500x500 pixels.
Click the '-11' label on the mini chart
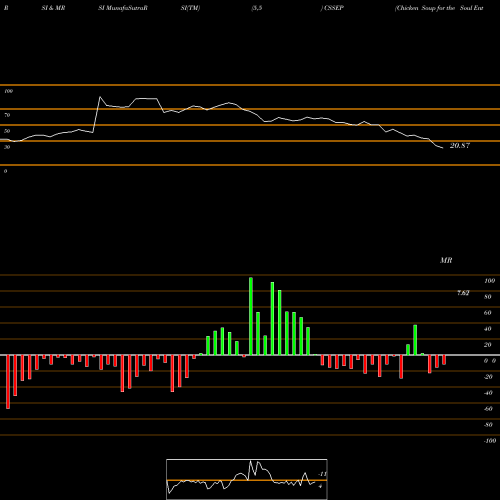(x=322, y=474)
